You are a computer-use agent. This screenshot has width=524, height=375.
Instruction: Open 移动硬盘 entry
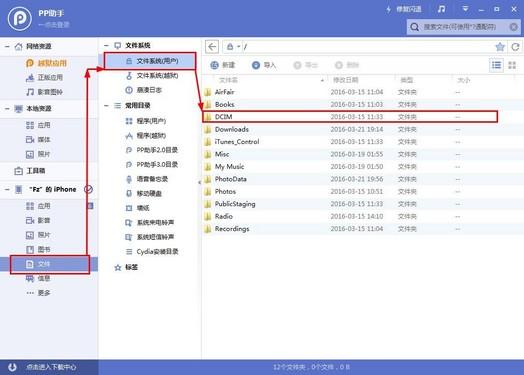144,194
